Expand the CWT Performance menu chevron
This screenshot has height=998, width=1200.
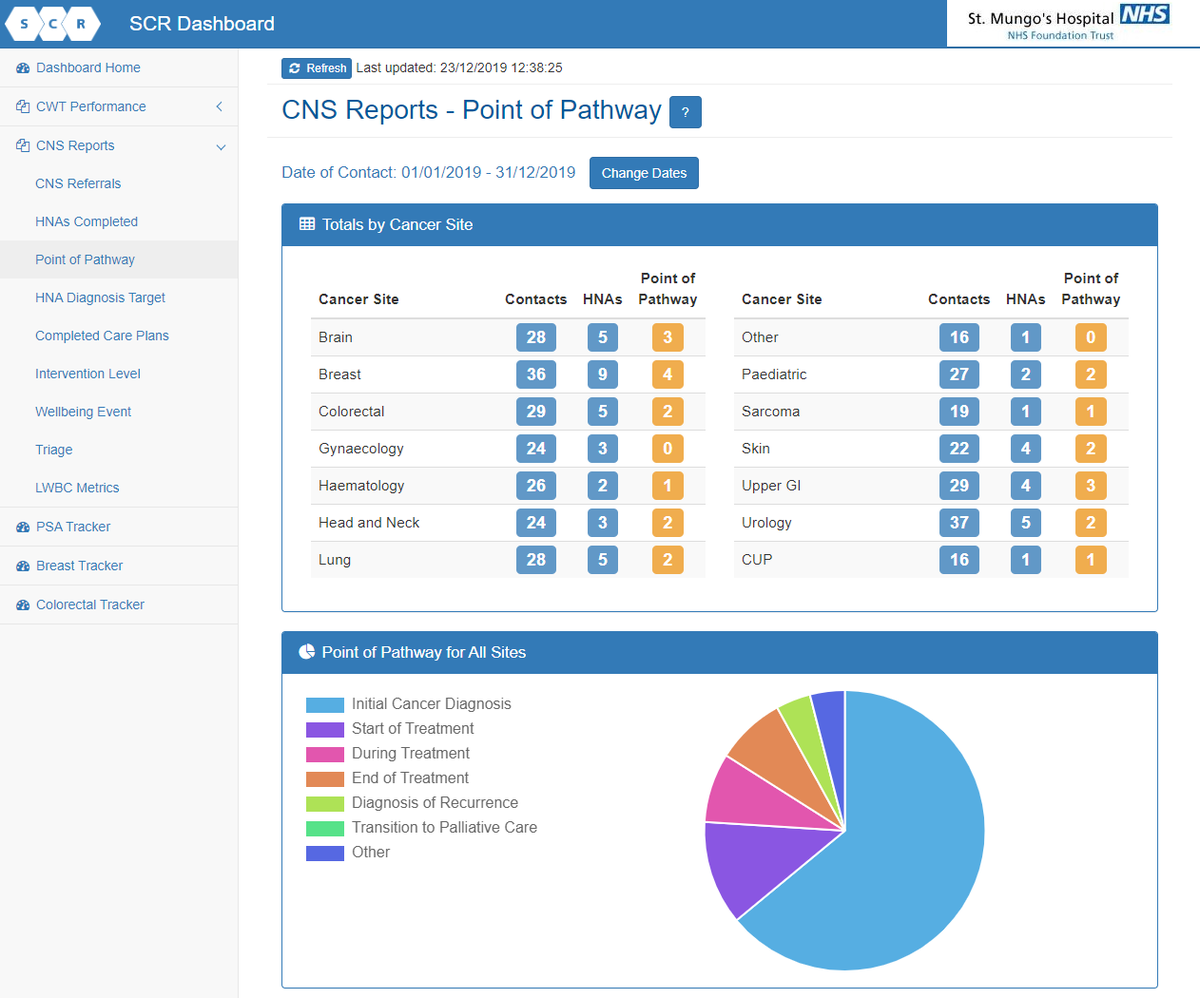(219, 107)
